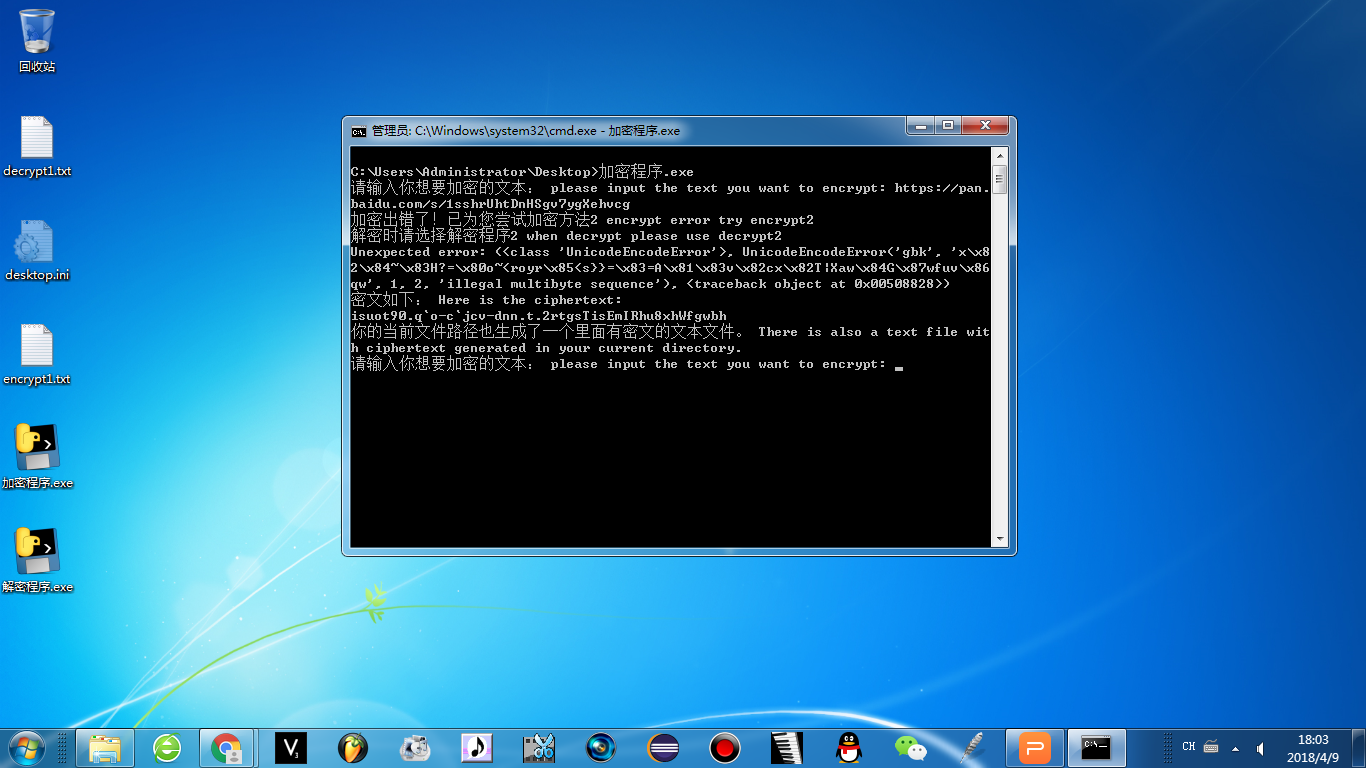Open the piano keyboard application

(787, 747)
